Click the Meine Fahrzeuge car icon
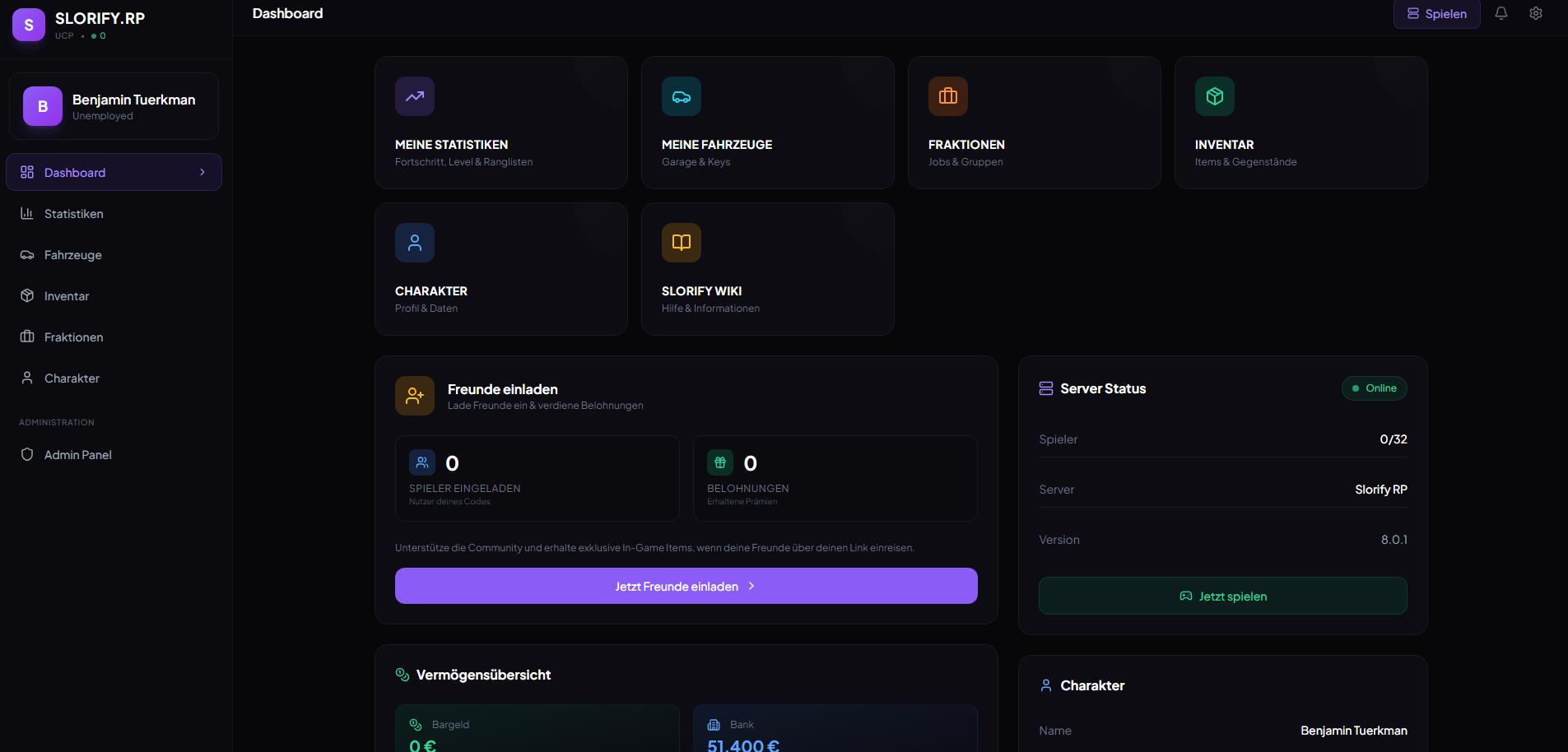The image size is (1568, 752). pos(682,96)
